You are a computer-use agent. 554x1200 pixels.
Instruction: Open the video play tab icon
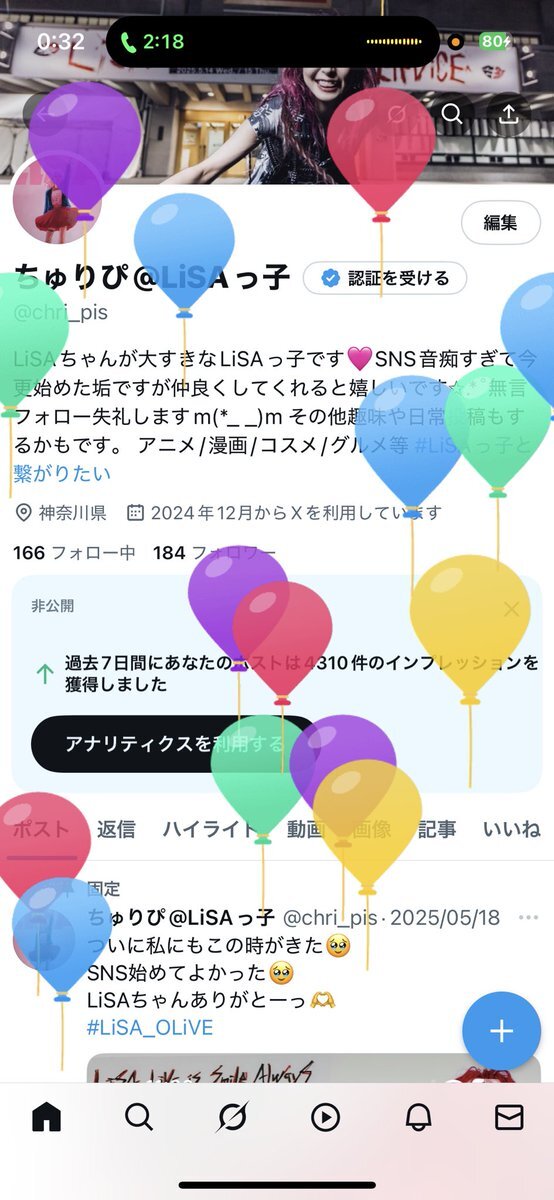tap(325, 1117)
